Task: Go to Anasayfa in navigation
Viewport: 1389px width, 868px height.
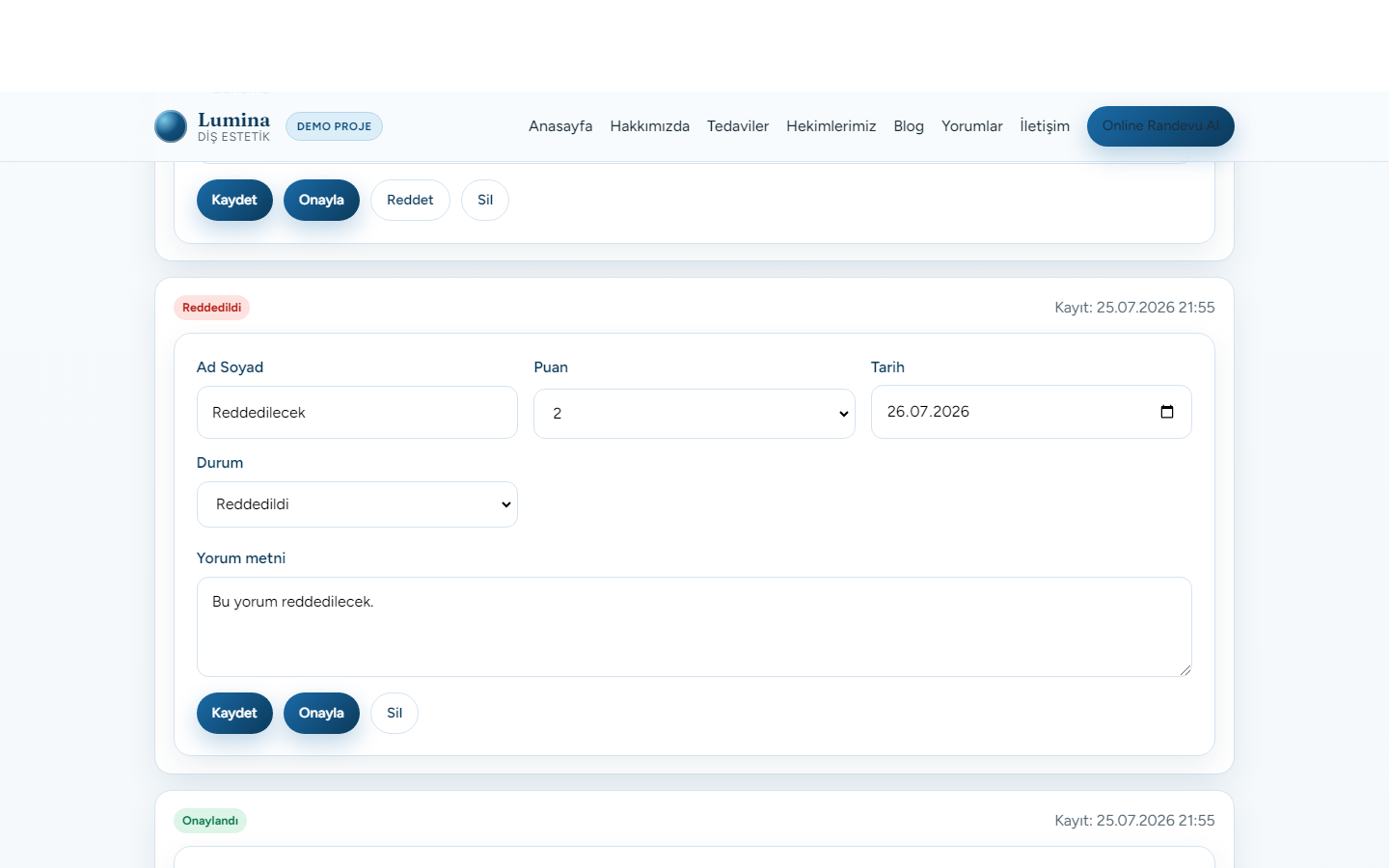Action: (x=560, y=126)
